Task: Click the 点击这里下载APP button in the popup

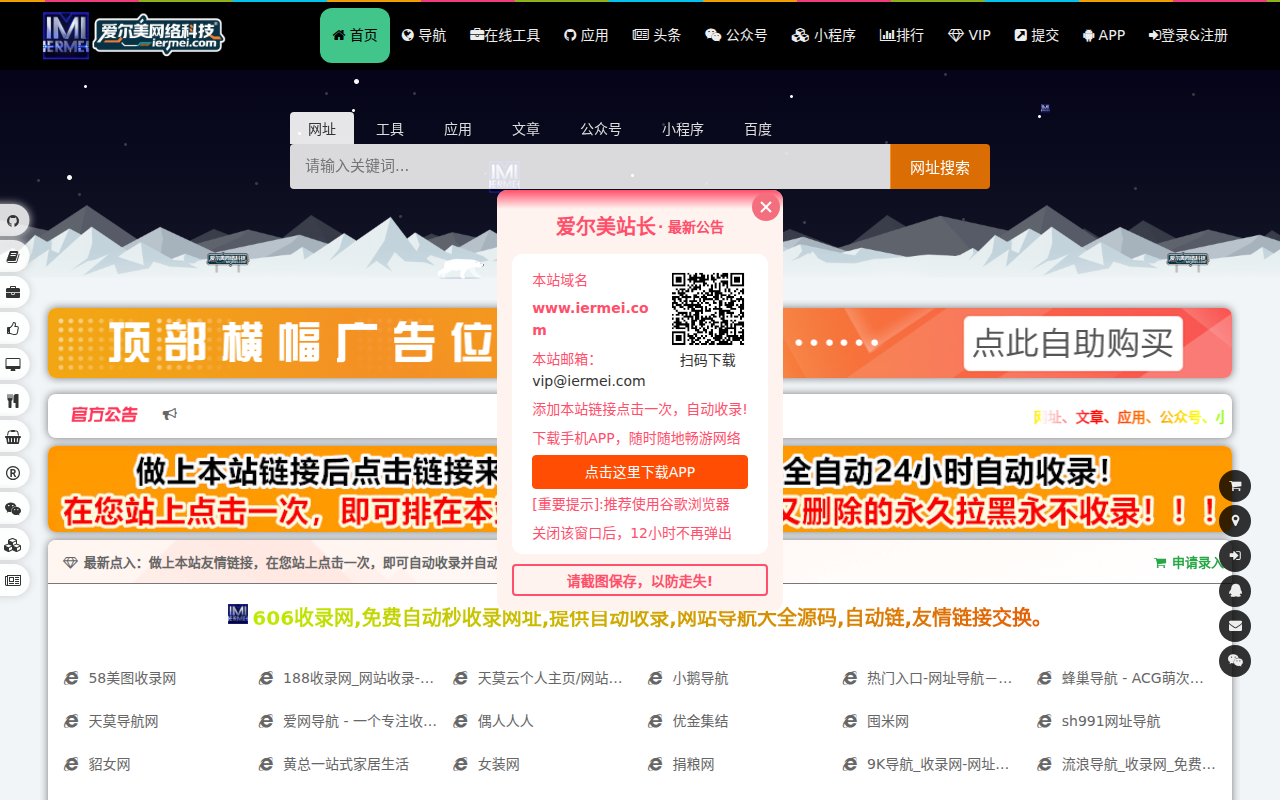Action: (640, 472)
